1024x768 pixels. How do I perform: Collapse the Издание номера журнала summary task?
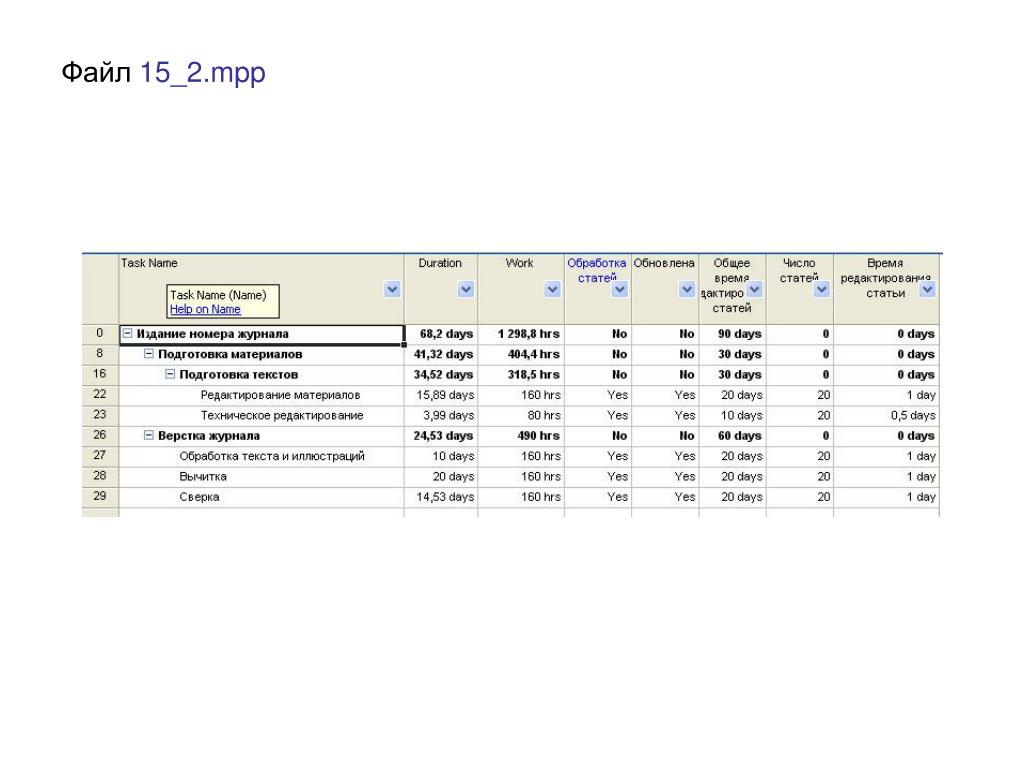pyautogui.click(x=127, y=333)
